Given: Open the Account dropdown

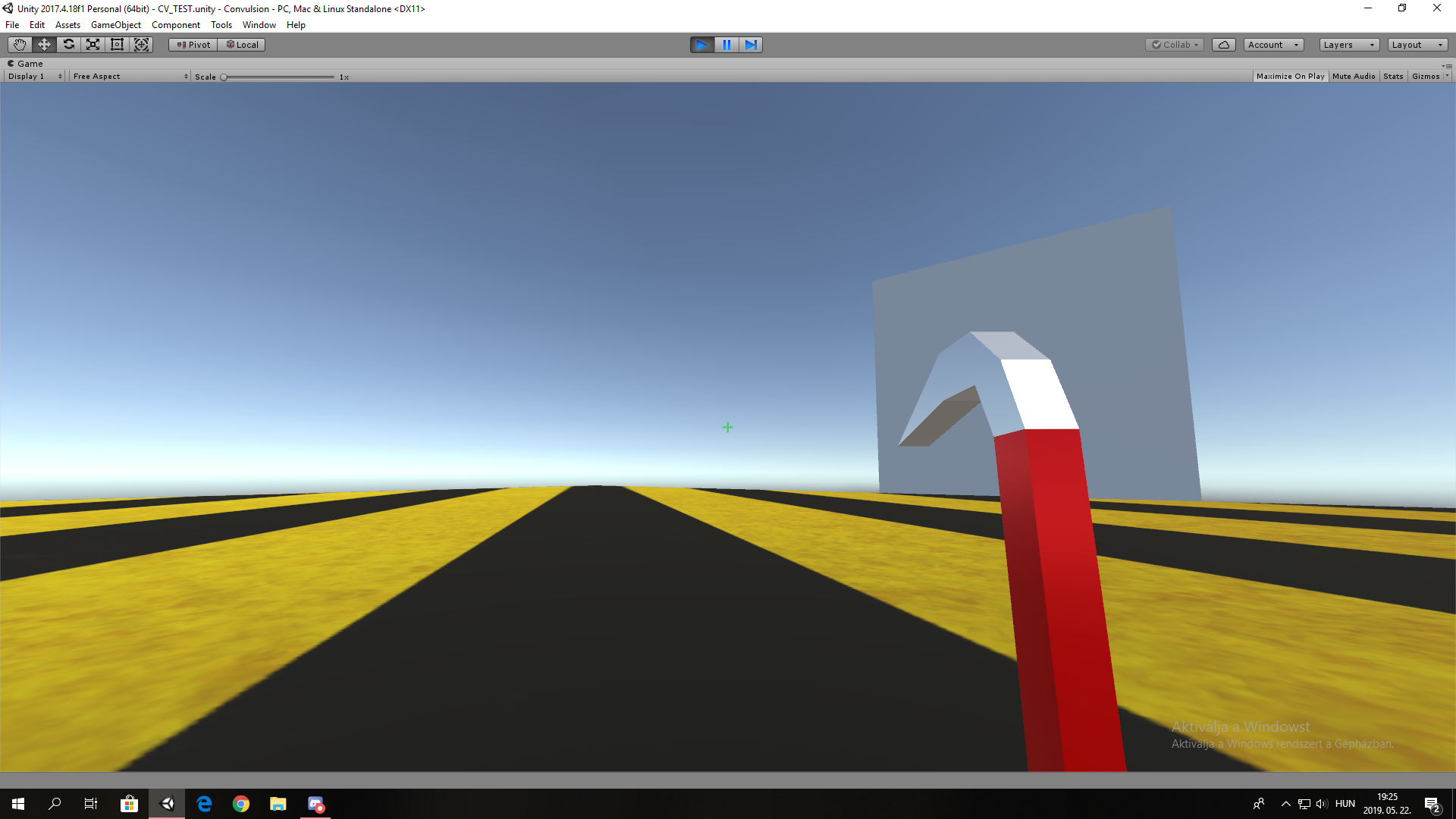Looking at the screenshot, I should click(x=1274, y=45).
